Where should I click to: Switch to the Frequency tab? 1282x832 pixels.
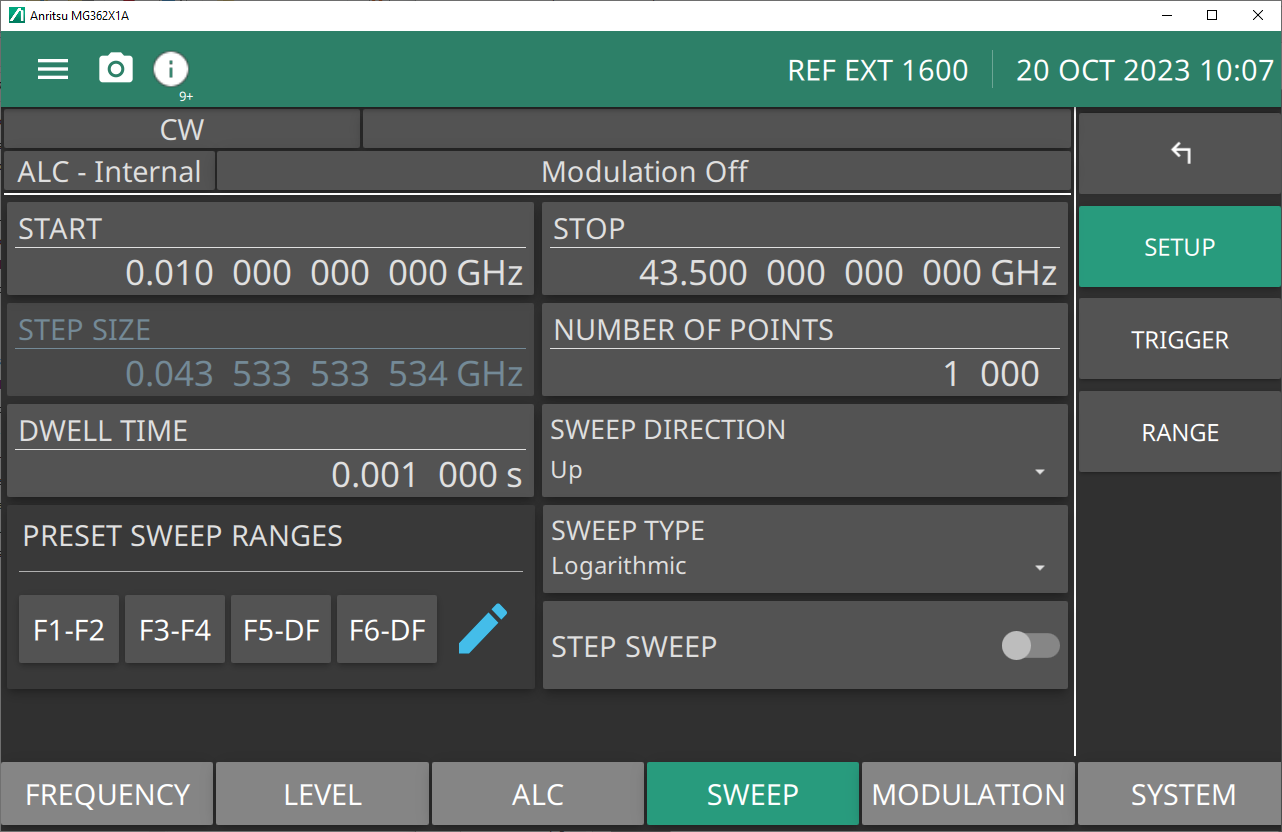coord(107,794)
